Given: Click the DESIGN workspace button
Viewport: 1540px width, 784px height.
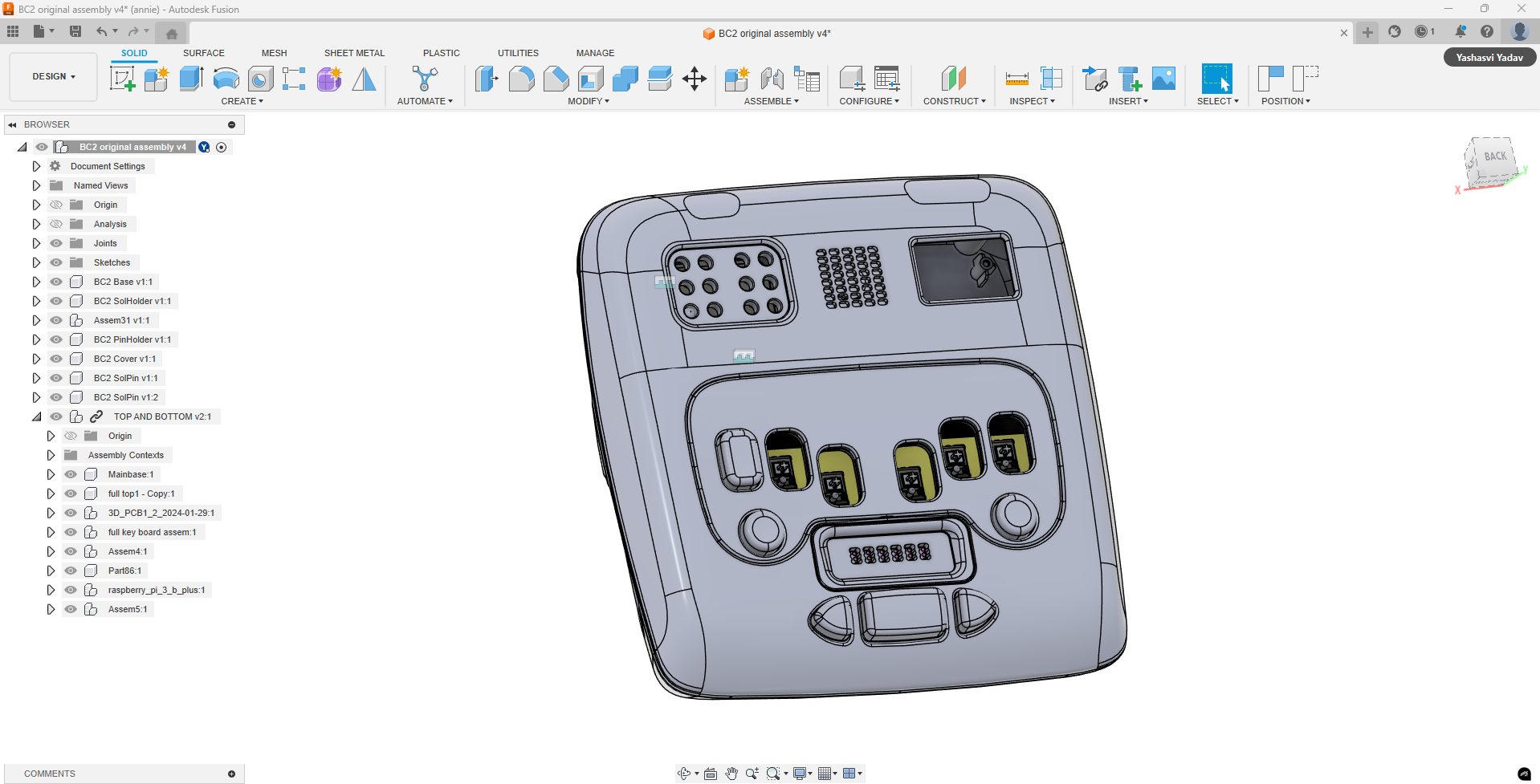Looking at the screenshot, I should tap(52, 76).
